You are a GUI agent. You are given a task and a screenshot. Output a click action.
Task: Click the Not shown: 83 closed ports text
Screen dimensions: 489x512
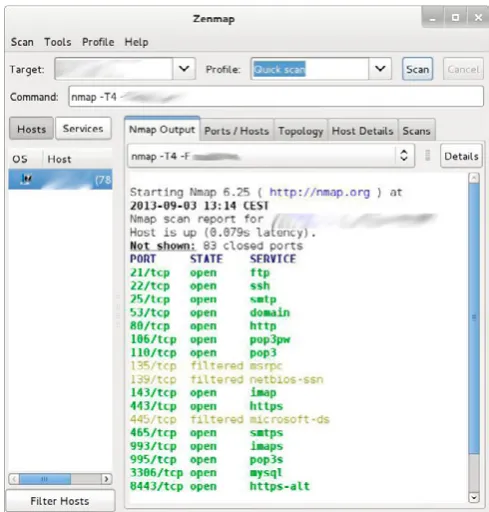pos(216,246)
